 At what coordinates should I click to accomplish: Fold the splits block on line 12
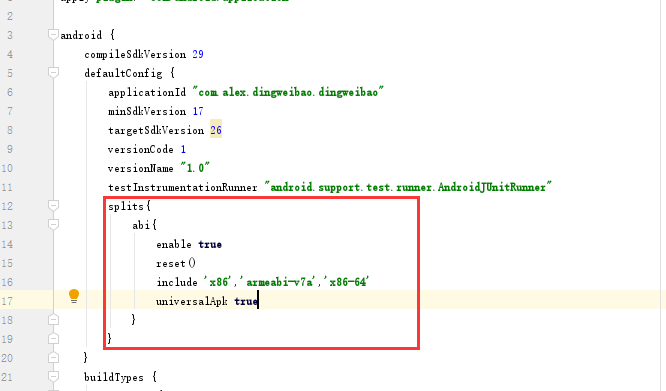click(53, 206)
